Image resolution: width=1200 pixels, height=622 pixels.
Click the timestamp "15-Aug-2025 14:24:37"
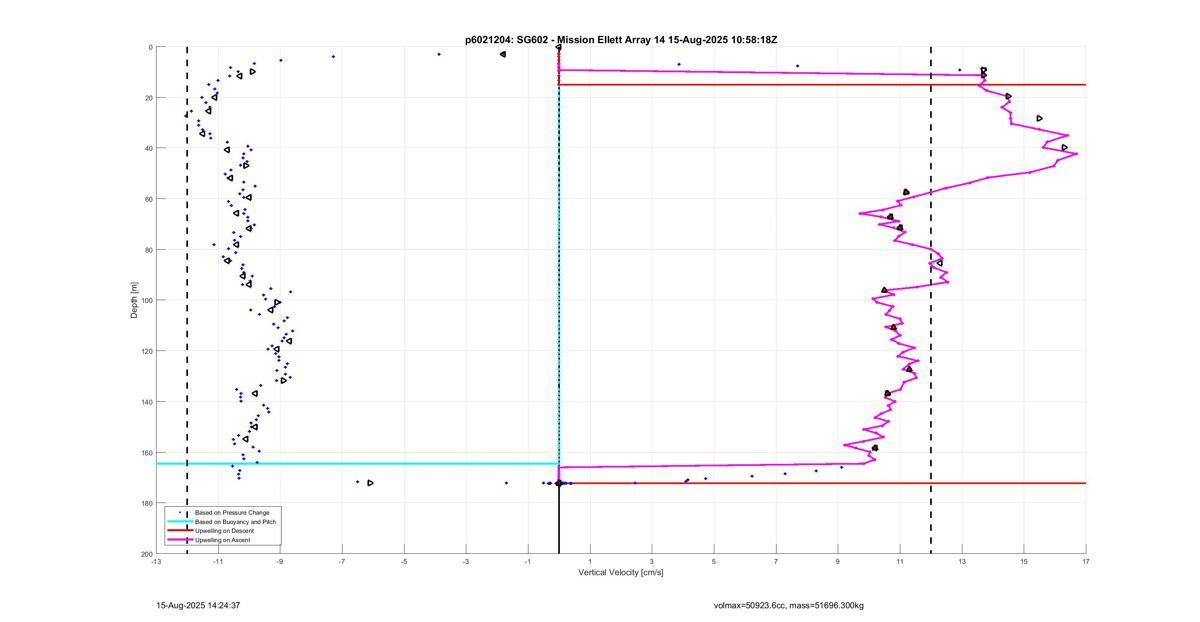point(198,605)
